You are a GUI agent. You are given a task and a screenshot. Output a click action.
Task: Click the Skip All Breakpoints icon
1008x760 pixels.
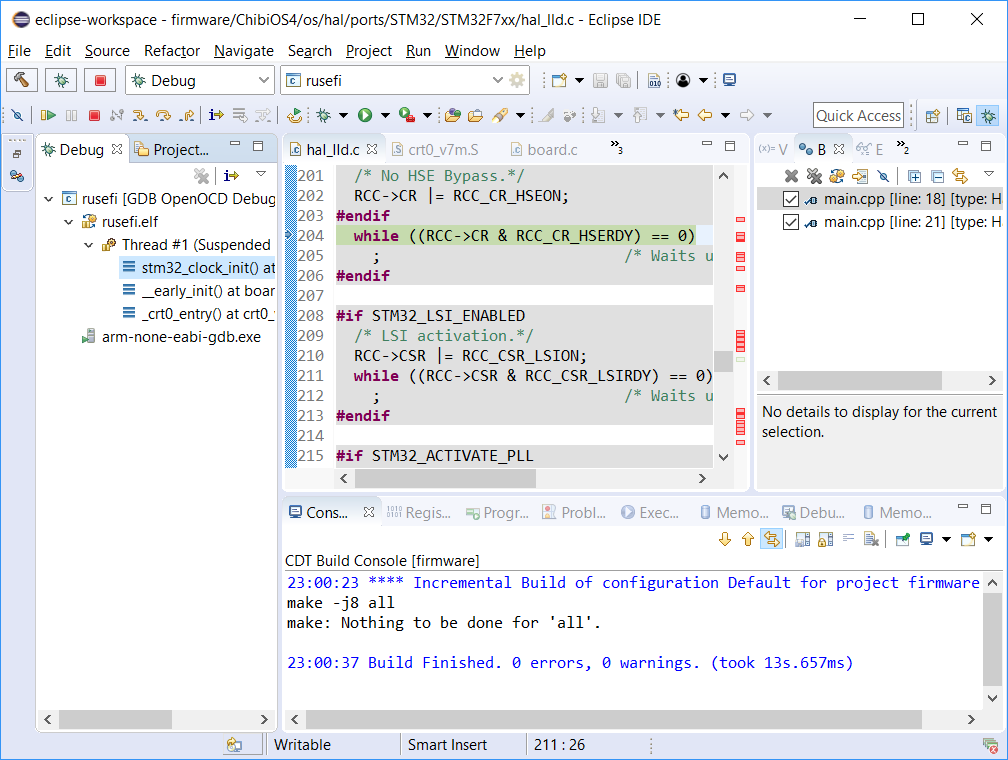click(16, 115)
